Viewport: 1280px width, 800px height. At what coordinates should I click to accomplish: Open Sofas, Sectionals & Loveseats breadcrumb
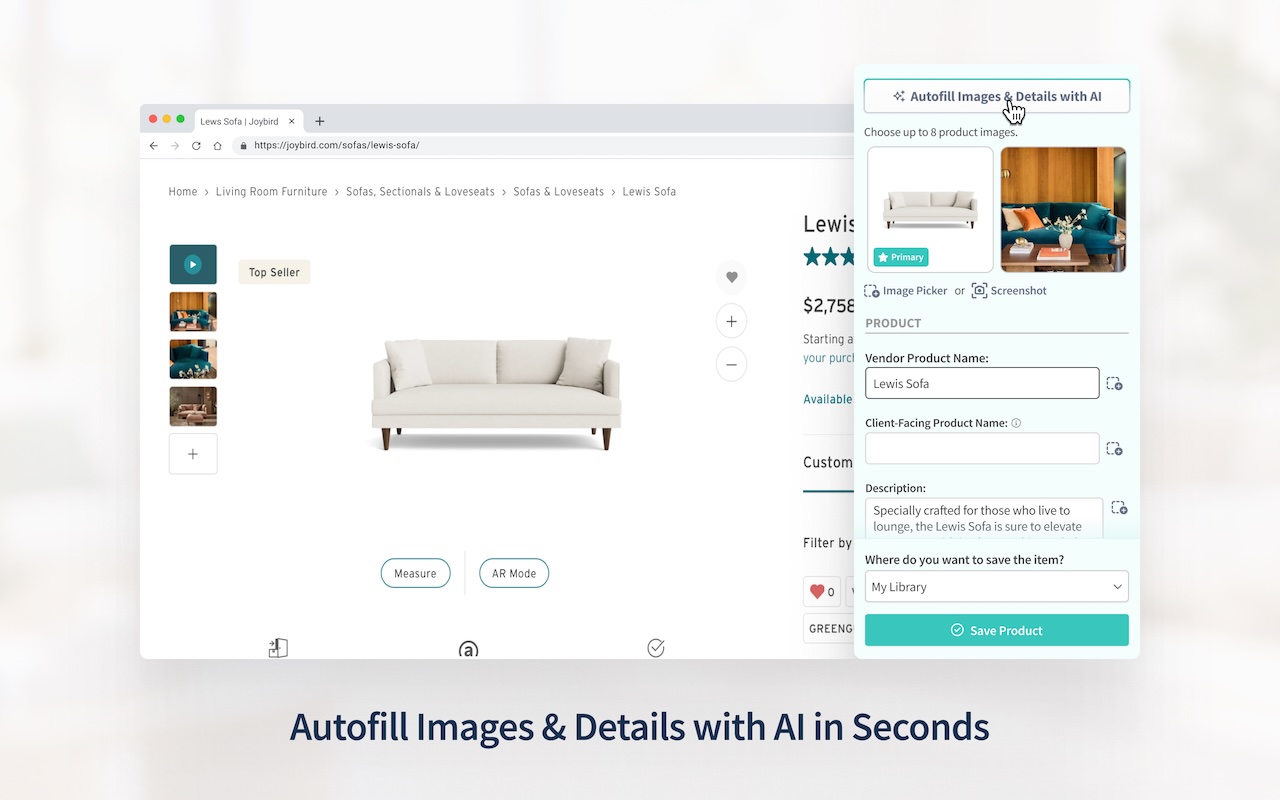tap(420, 192)
